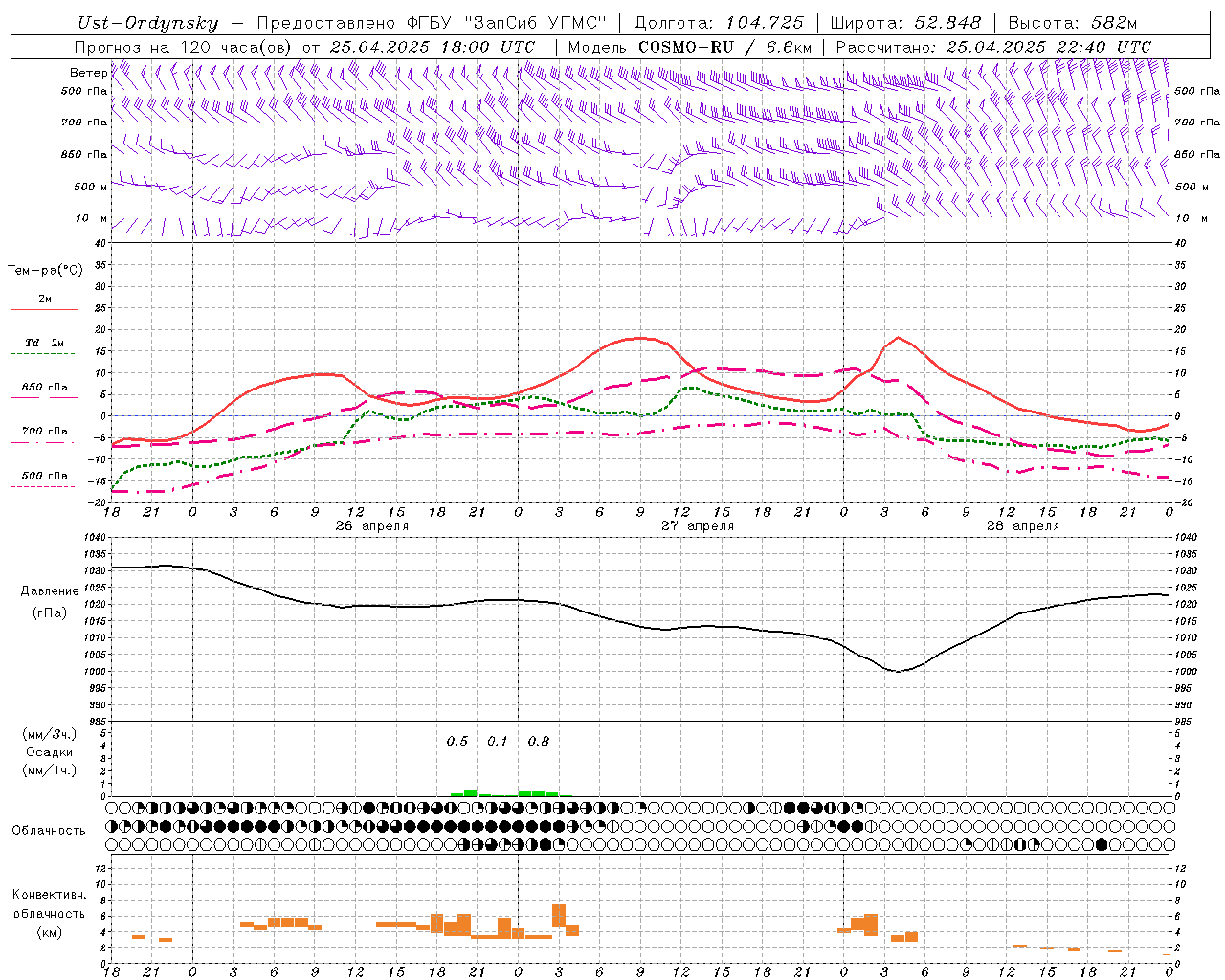Click the Td 2м dew point legend label
This screenshot has height=980, width=1225.
pyautogui.click(x=44, y=343)
